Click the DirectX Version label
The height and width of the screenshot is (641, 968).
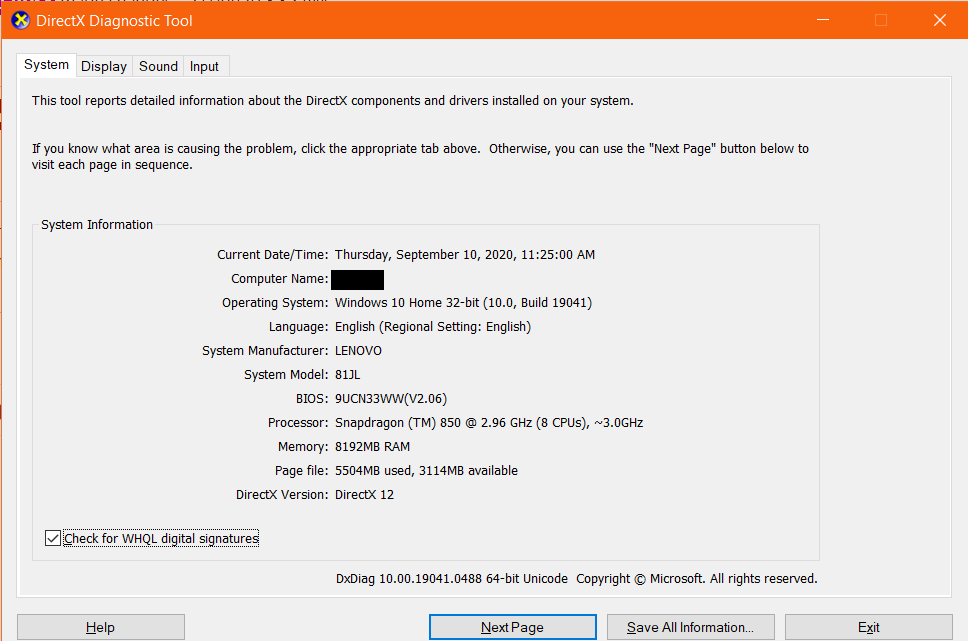pyautogui.click(x=282, y=495)
